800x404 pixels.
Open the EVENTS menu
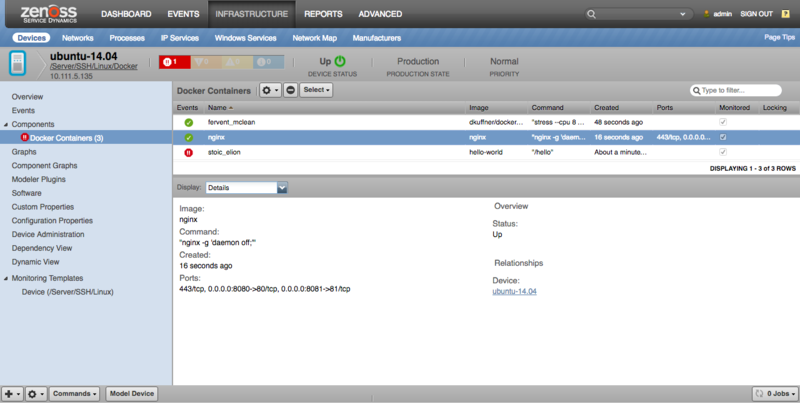pyautogui.click(x=183, y=14)
